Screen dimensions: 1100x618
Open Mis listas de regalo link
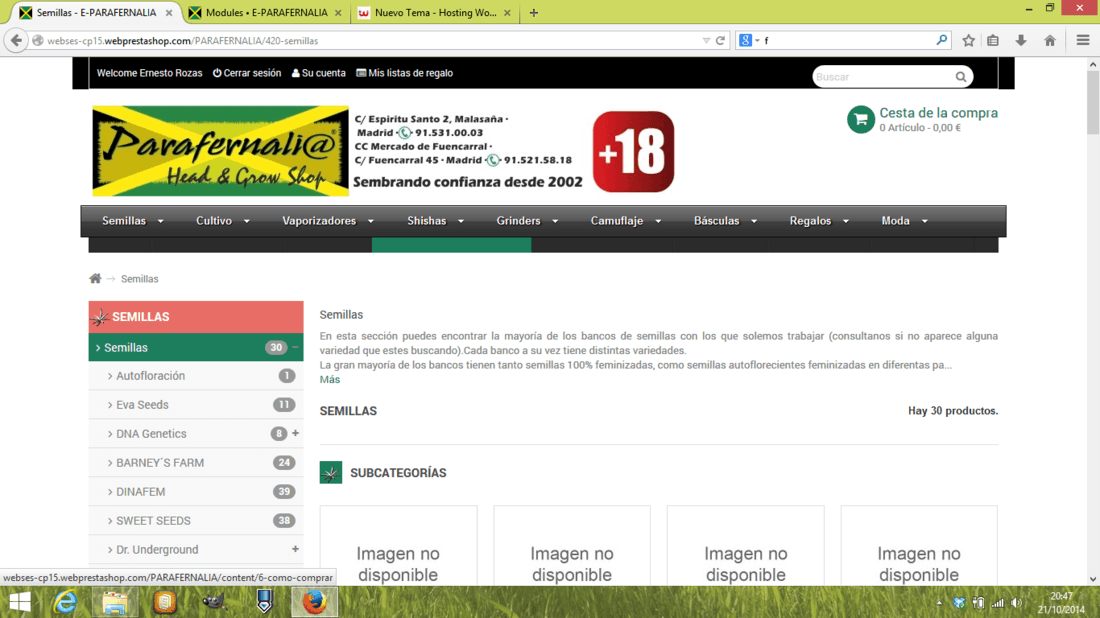tap(405, 73)
